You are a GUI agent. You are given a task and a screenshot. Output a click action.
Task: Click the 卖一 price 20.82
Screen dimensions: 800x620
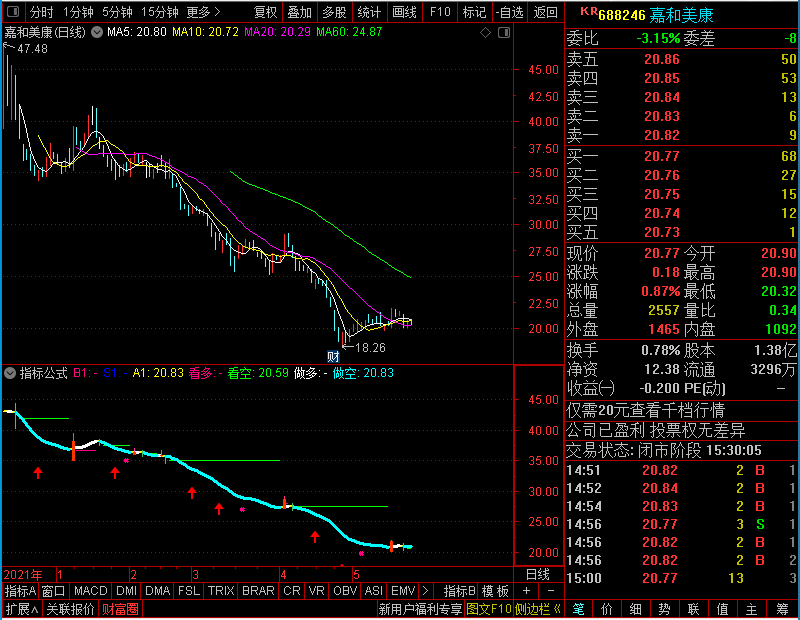tap(662, 135)
